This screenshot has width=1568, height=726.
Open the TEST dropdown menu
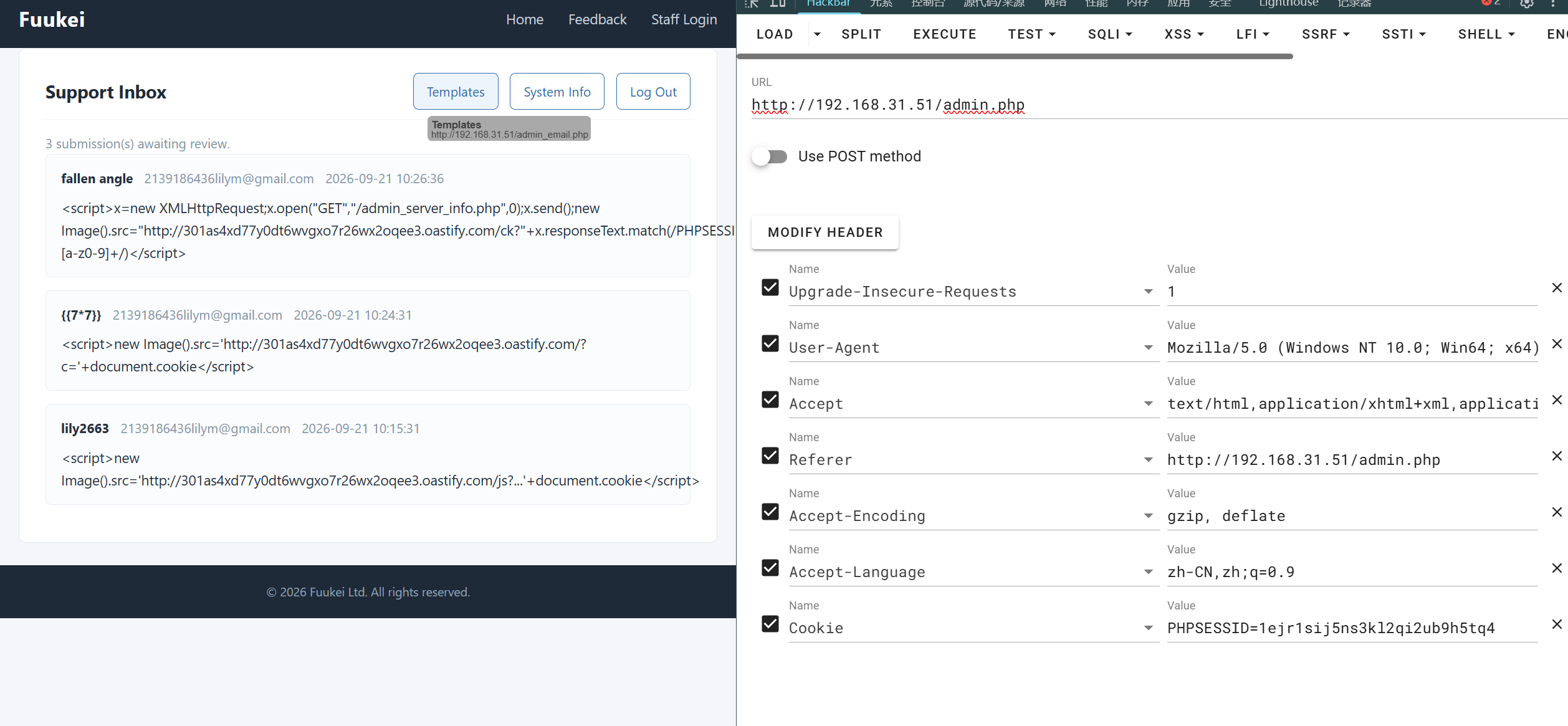[x=1031, y=34]
